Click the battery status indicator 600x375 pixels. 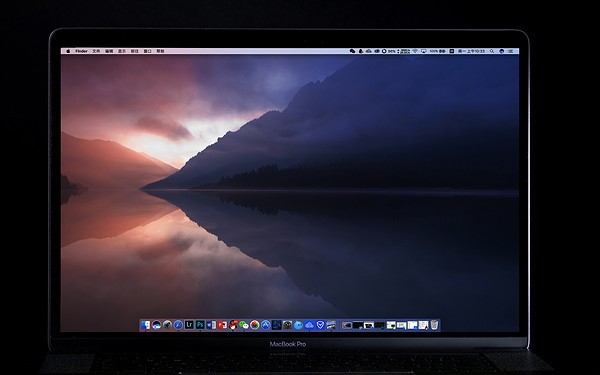(x=438, y=51)
